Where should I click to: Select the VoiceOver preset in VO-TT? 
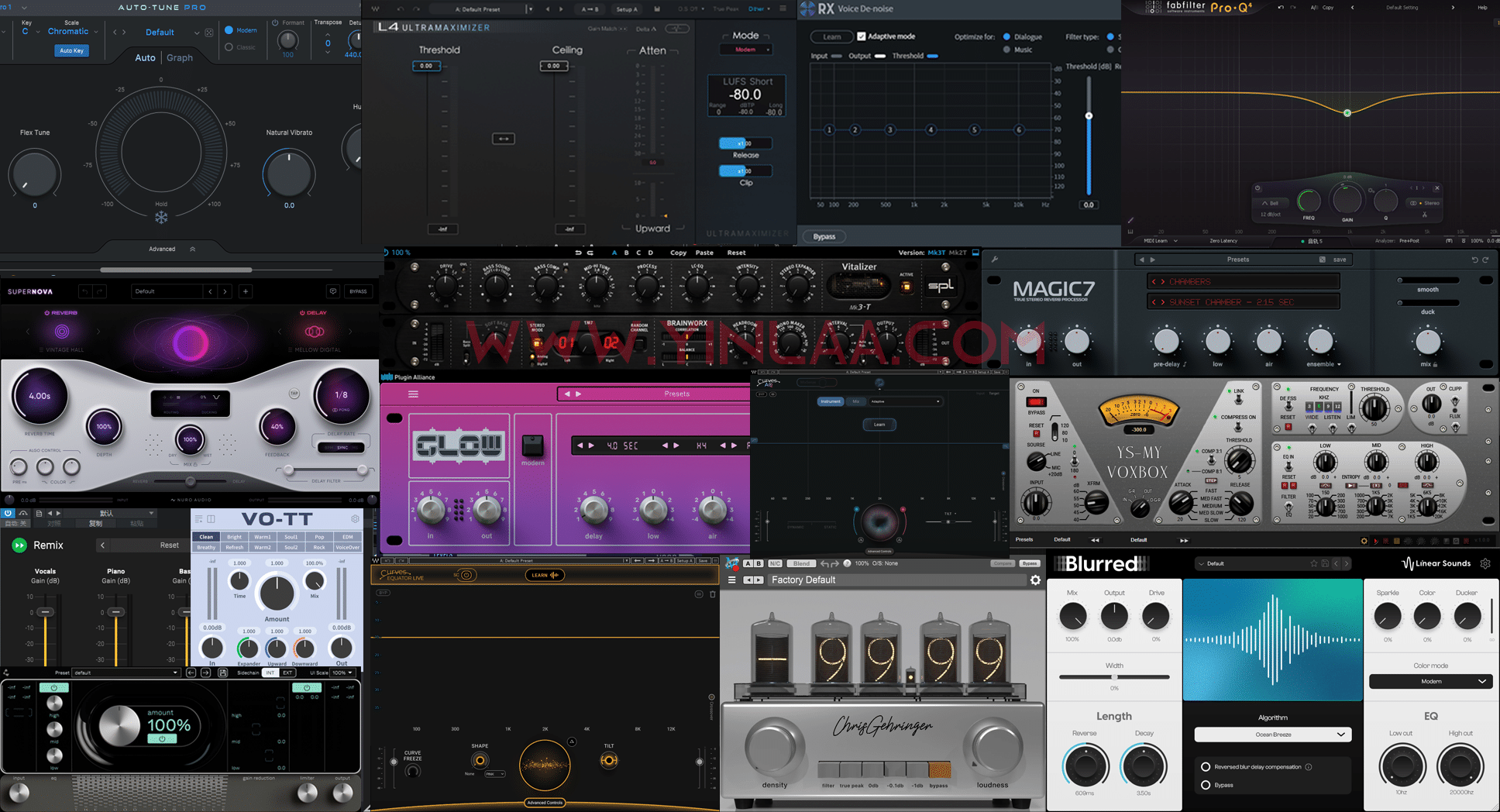tap(347, 547)
